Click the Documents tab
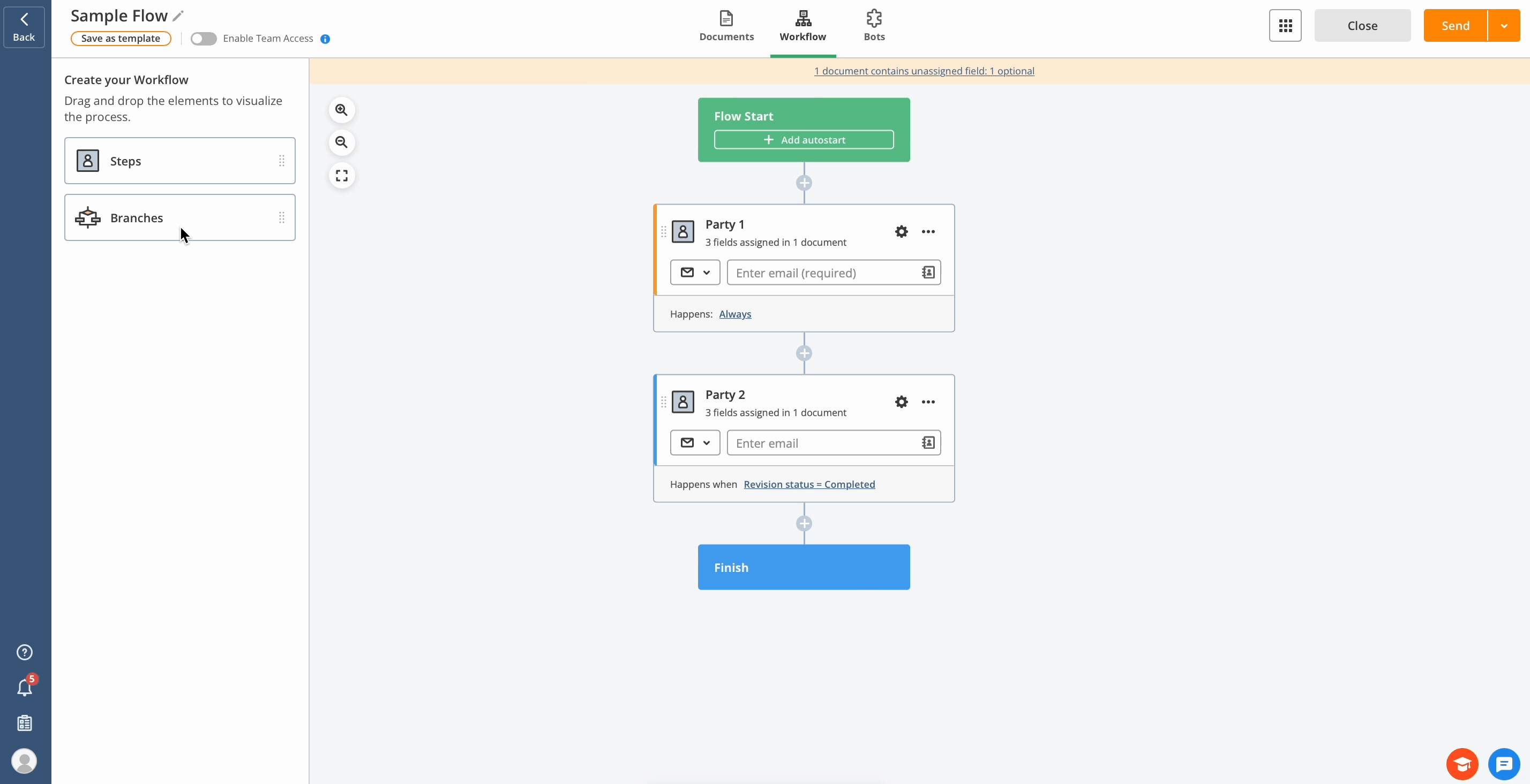The height and width of the screenshot is (784, 1530). [x=727, y=25]
